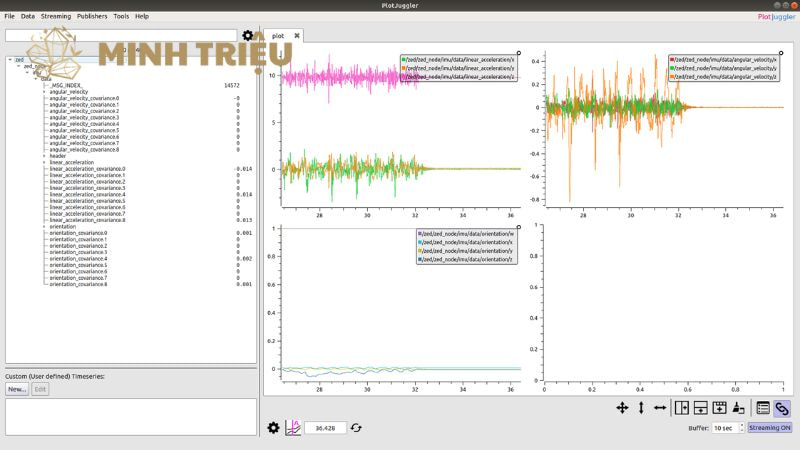Viewport: 800px width, 450px height.
Task: Click the vertical zoom arrows icon
Action: [x=641, y=408]
